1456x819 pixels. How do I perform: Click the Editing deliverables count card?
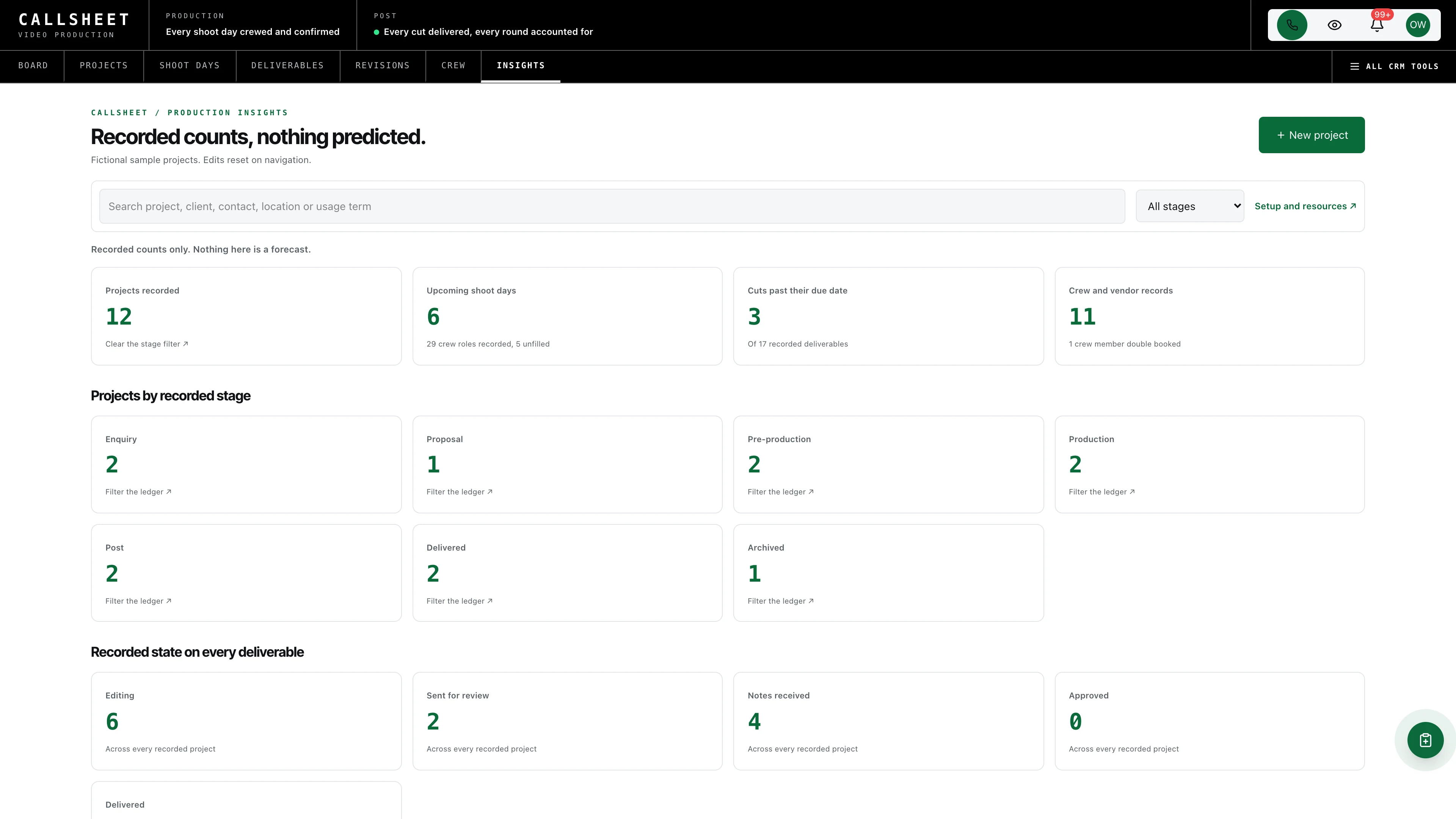(x=246, y=721)
